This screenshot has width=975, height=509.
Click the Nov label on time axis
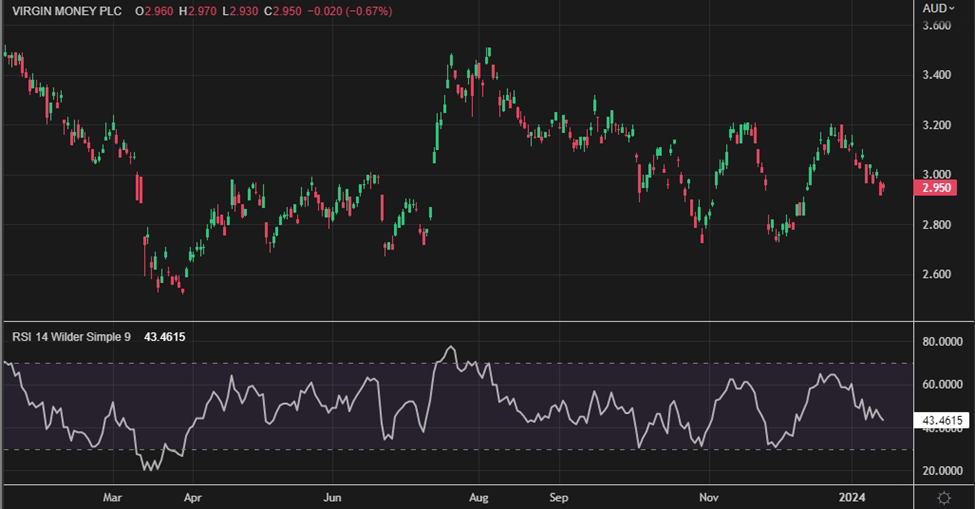click(708, 497)
